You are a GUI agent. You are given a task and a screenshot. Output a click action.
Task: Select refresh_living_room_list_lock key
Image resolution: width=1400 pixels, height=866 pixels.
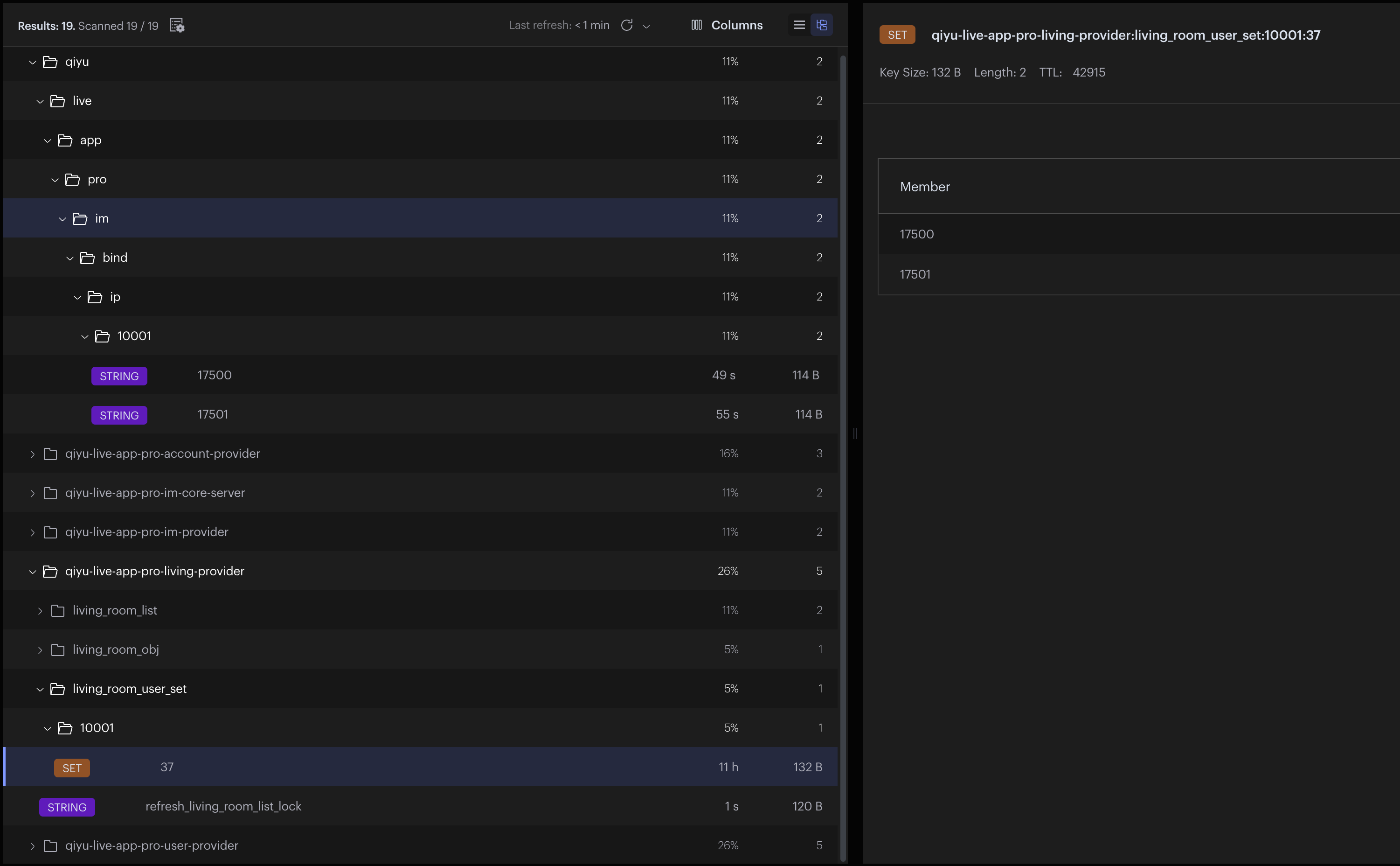pos(223,806)
